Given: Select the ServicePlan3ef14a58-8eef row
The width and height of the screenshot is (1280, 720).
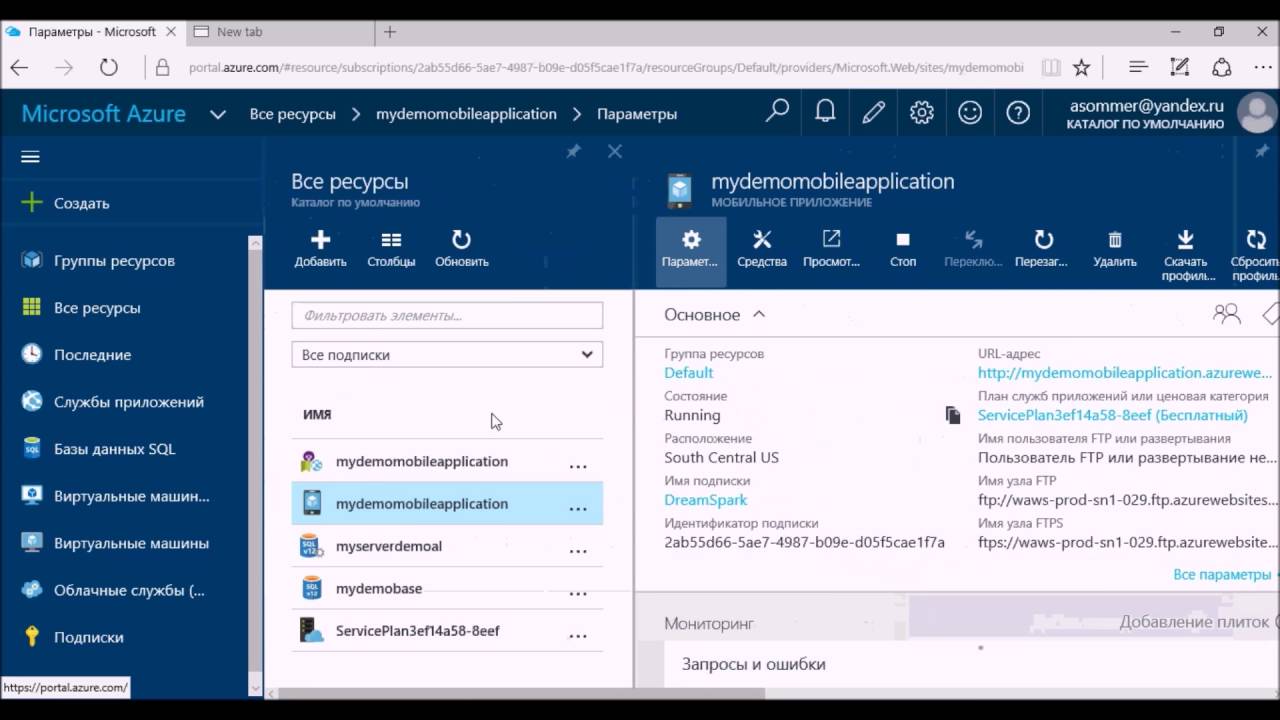Looking at the screenshot, I should click(x=447, y=631).
